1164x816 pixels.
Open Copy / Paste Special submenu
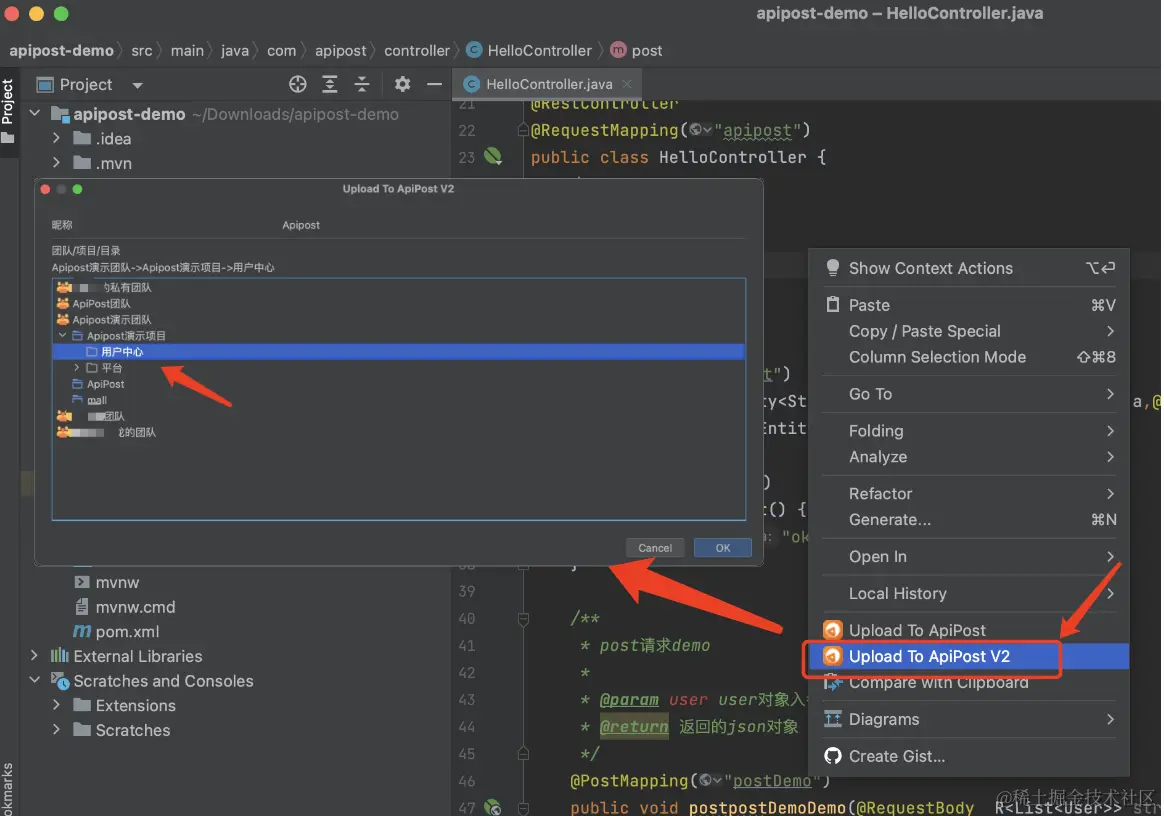[x=969, y=331]
